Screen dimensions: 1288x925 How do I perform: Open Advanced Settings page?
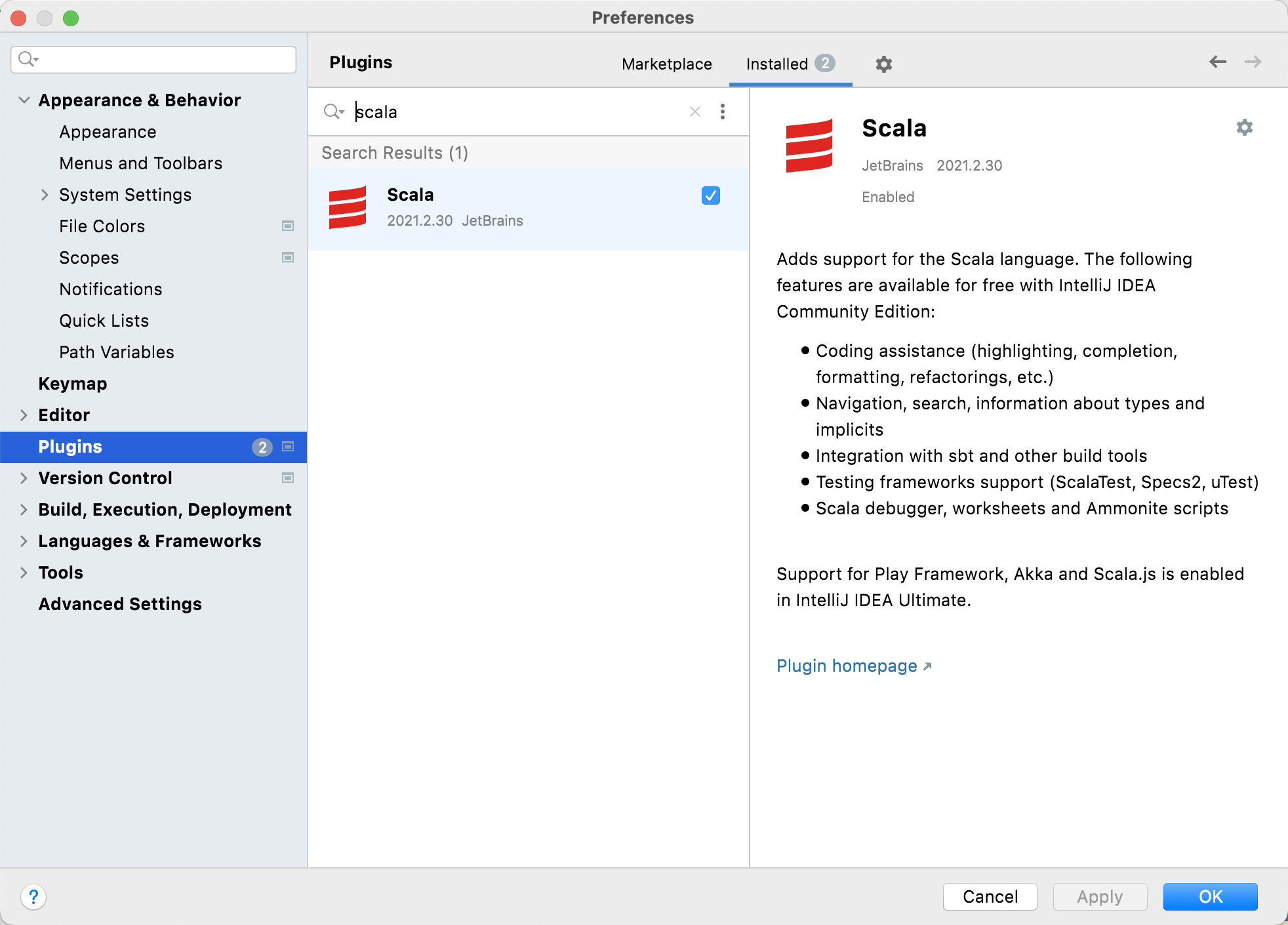120,604
